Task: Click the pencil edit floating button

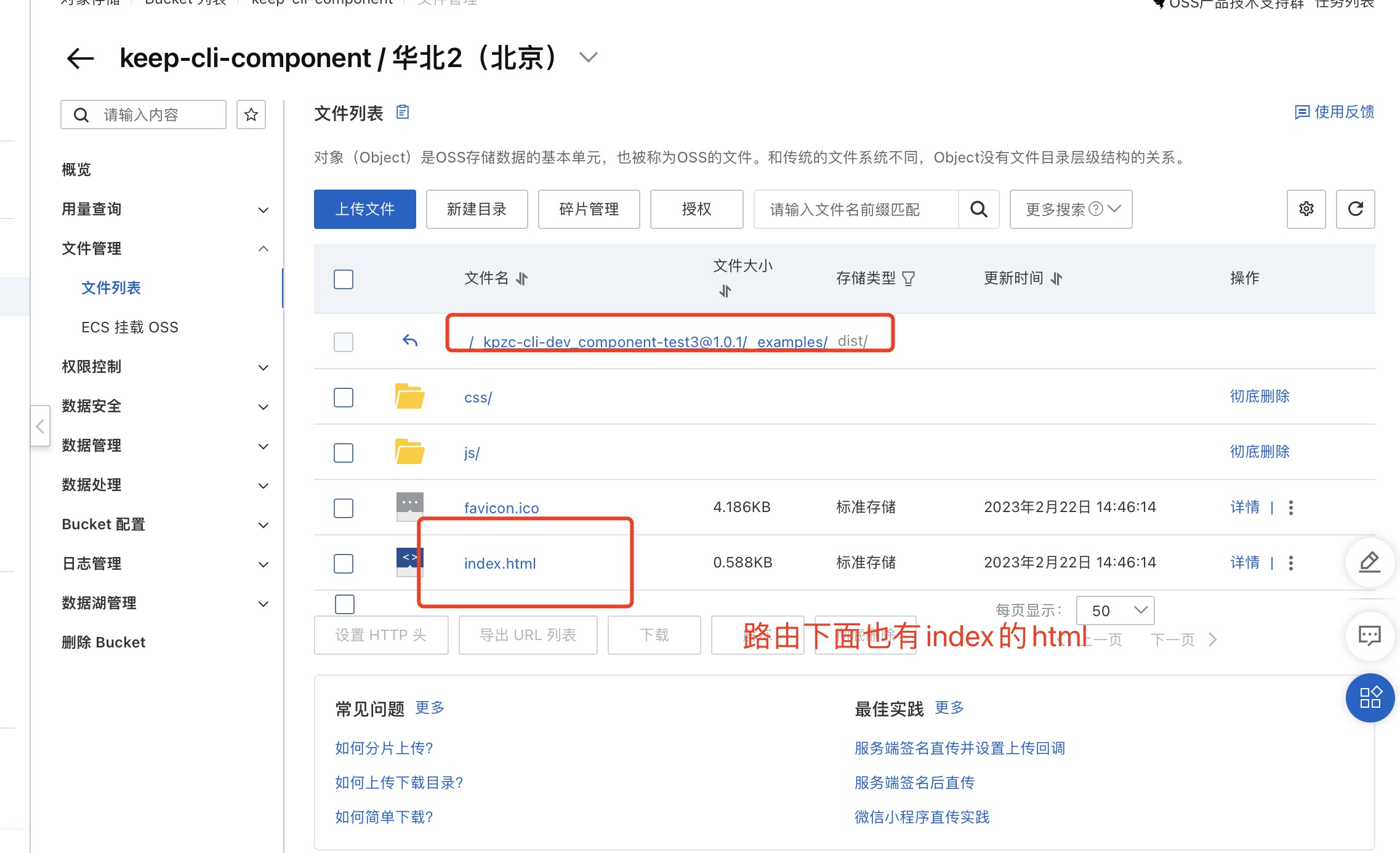Action: coord(1369,562)
